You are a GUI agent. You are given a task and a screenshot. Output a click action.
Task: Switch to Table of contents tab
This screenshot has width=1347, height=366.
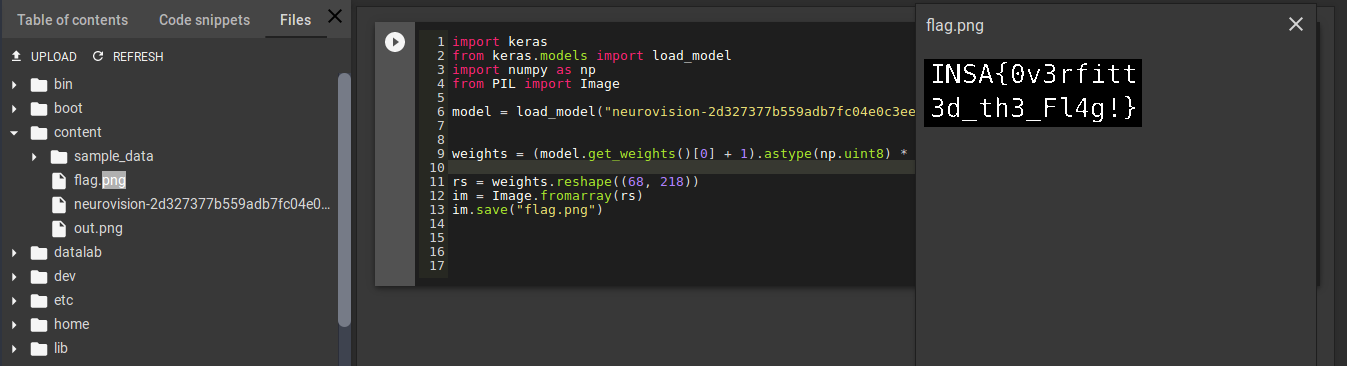pos(73,20)
